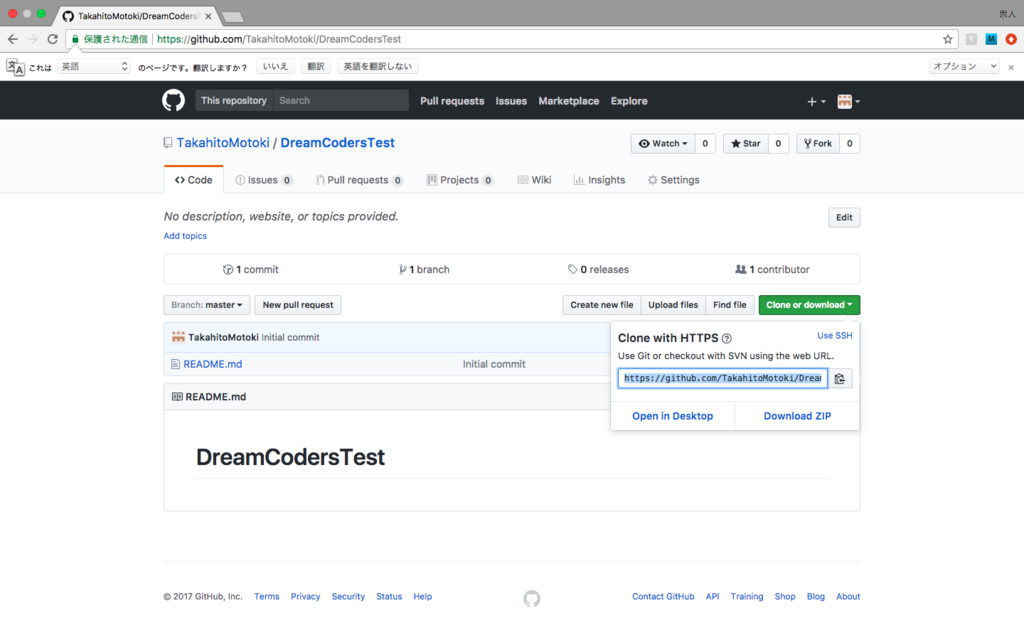Viewport: 1024px width, 640px height.
Task: Click Issues in the top navigation
Action: tap(511, 101)
